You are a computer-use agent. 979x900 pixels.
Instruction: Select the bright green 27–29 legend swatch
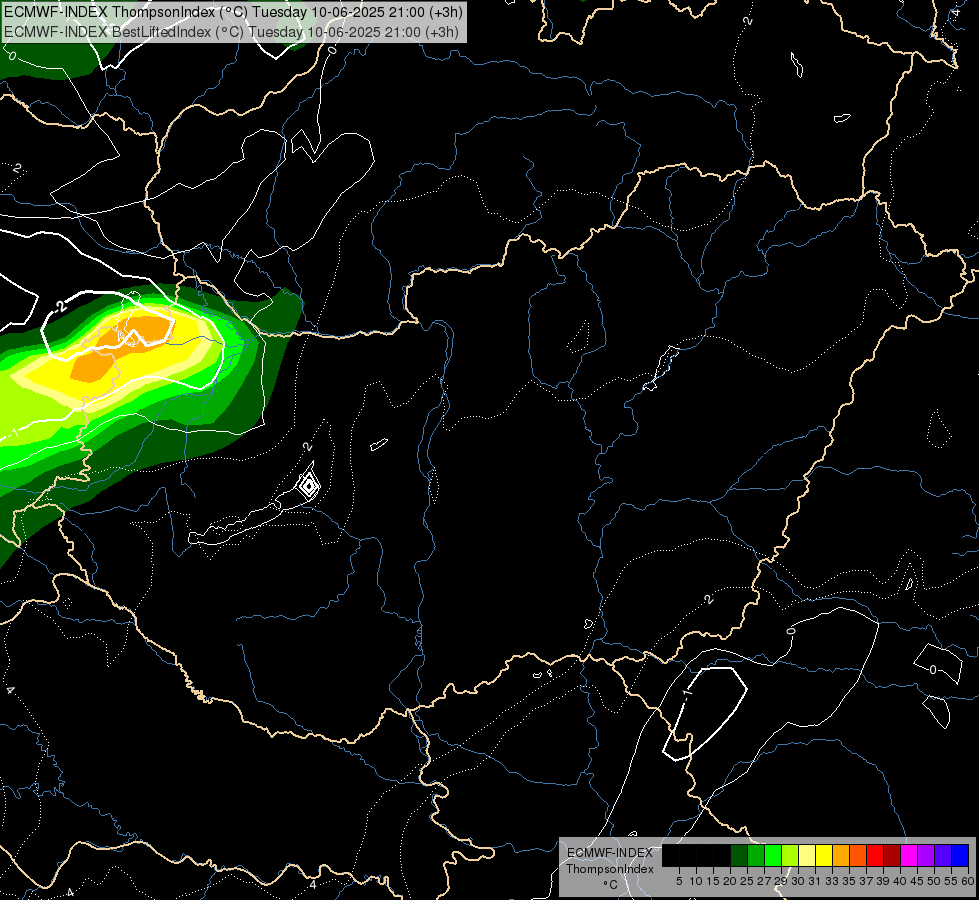tap(773, 855)
